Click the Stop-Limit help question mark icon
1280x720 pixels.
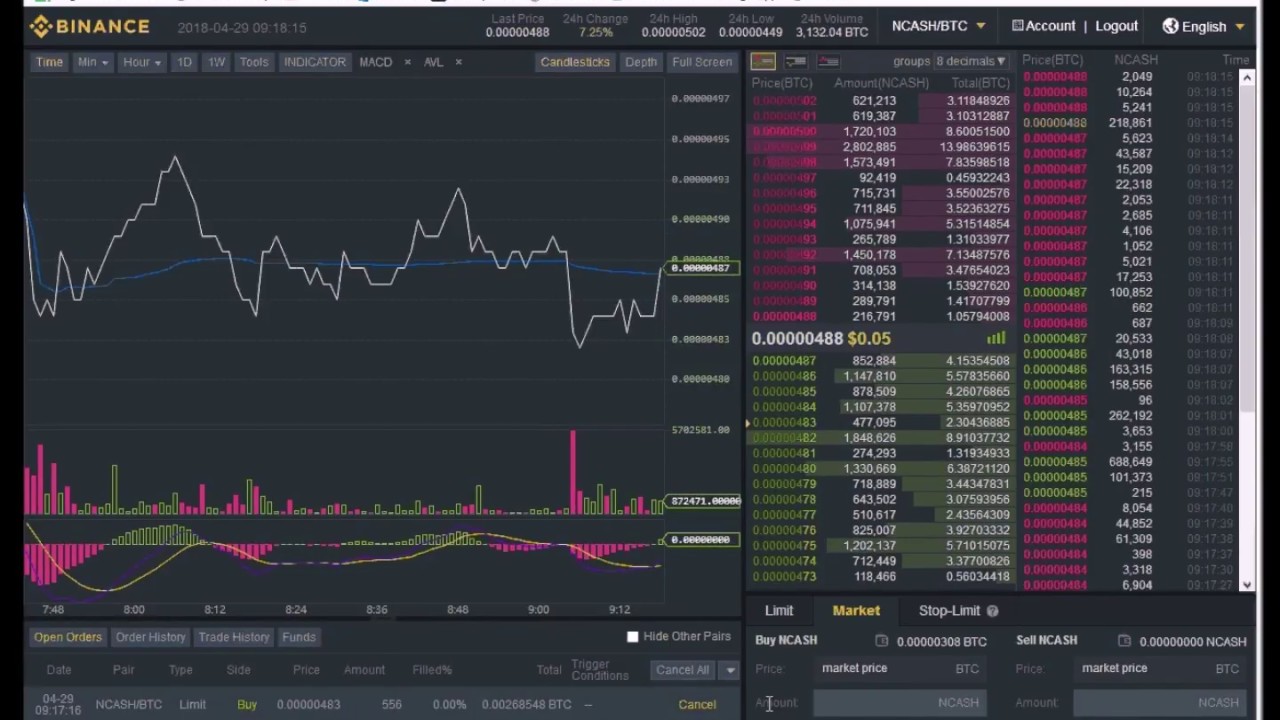coord(992,611)
